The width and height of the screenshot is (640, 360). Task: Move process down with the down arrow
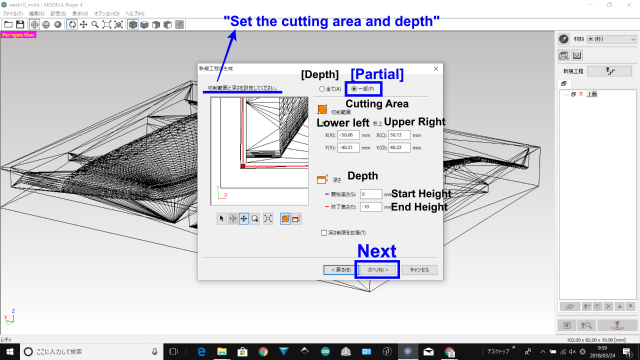click(x=631, y=306)
